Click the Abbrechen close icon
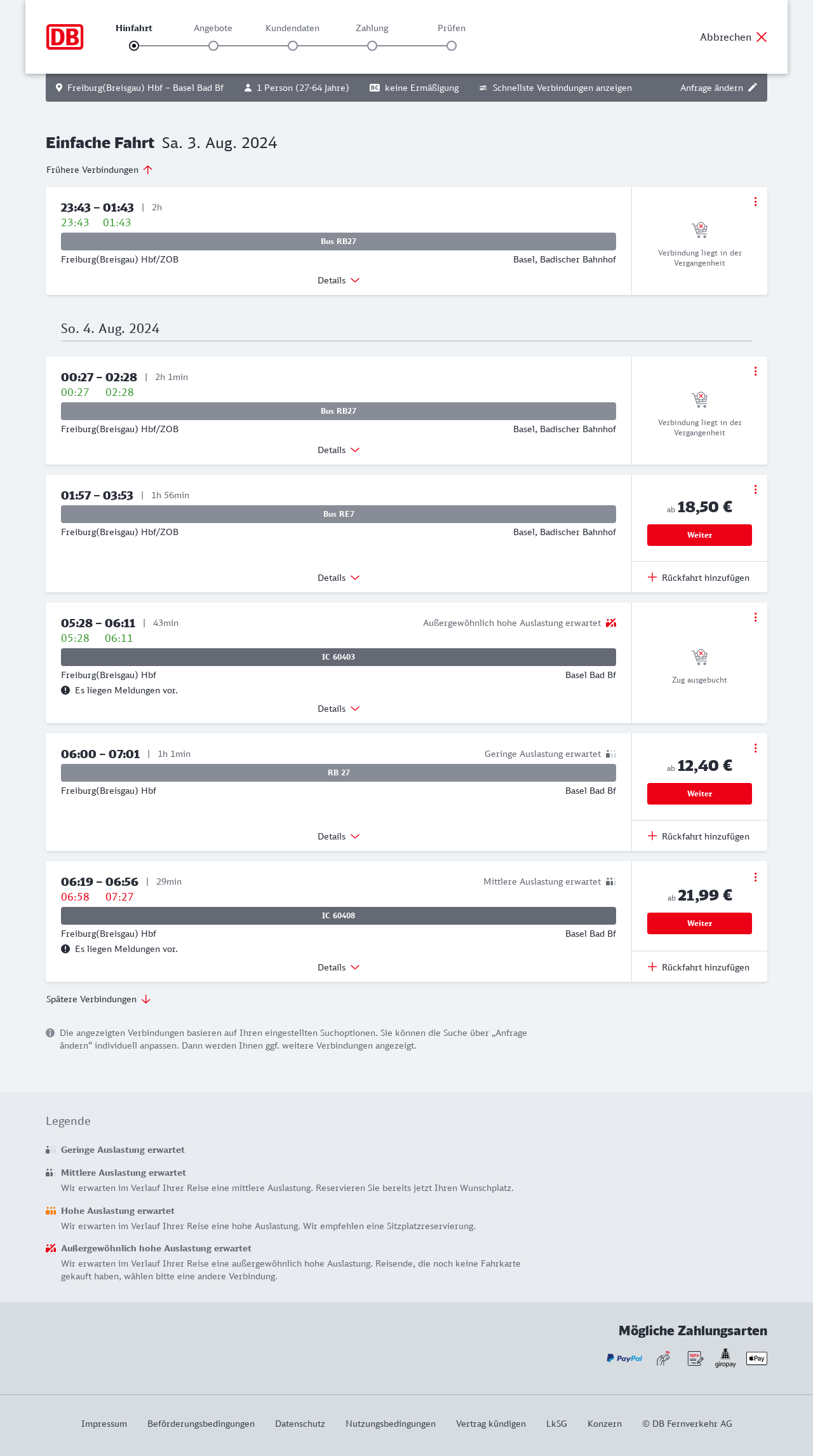 [762, 37]
